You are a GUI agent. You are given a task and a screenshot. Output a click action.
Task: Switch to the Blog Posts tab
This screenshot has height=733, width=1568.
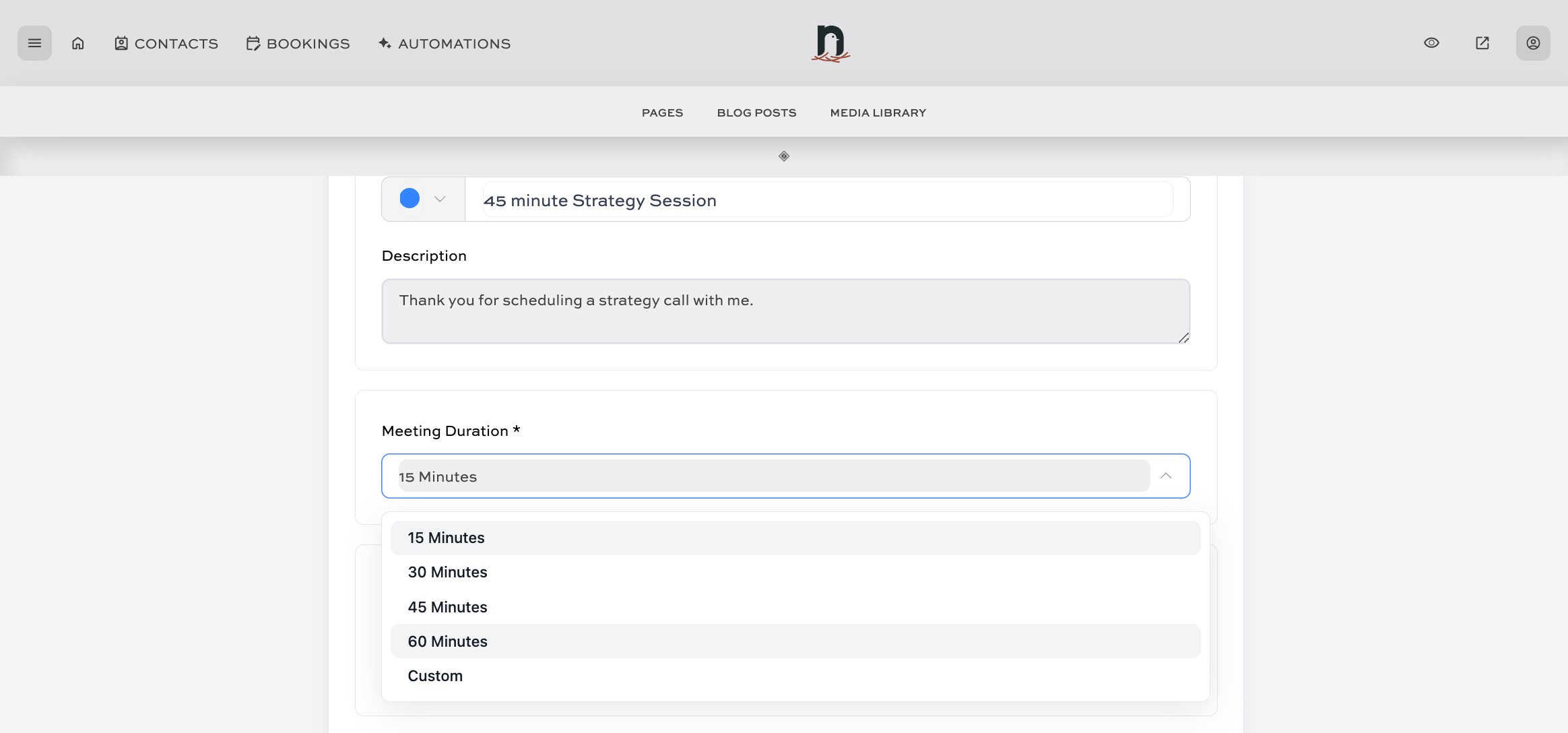tap(756, 113)
